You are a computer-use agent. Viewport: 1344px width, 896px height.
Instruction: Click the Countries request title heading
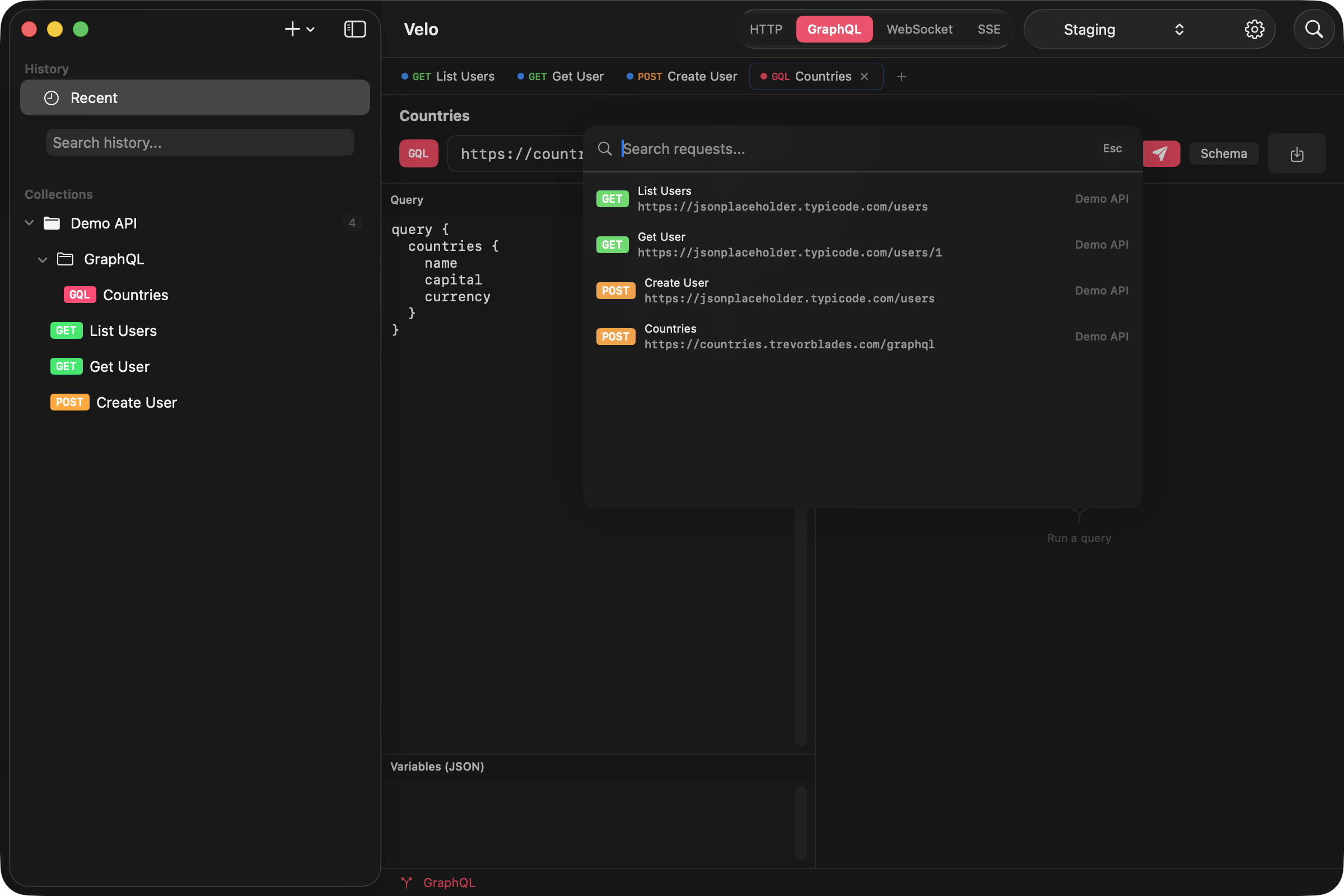pos(435,116)
